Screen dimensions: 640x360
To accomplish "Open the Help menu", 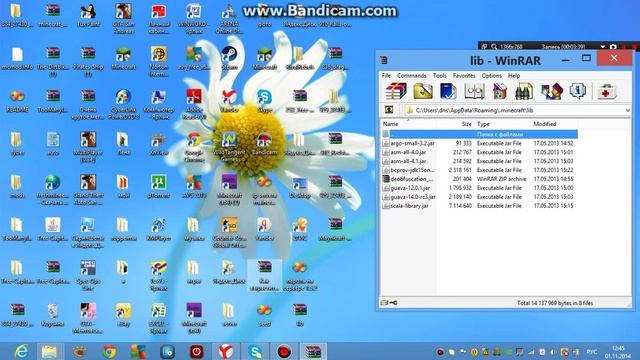I will click(x=514, y=76).
